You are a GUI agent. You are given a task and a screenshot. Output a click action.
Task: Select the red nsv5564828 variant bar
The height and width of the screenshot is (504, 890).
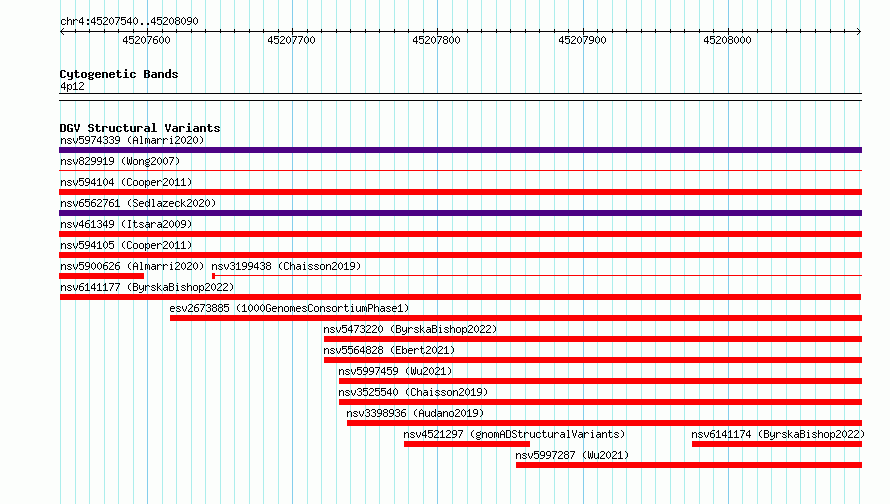click(593, 360)
